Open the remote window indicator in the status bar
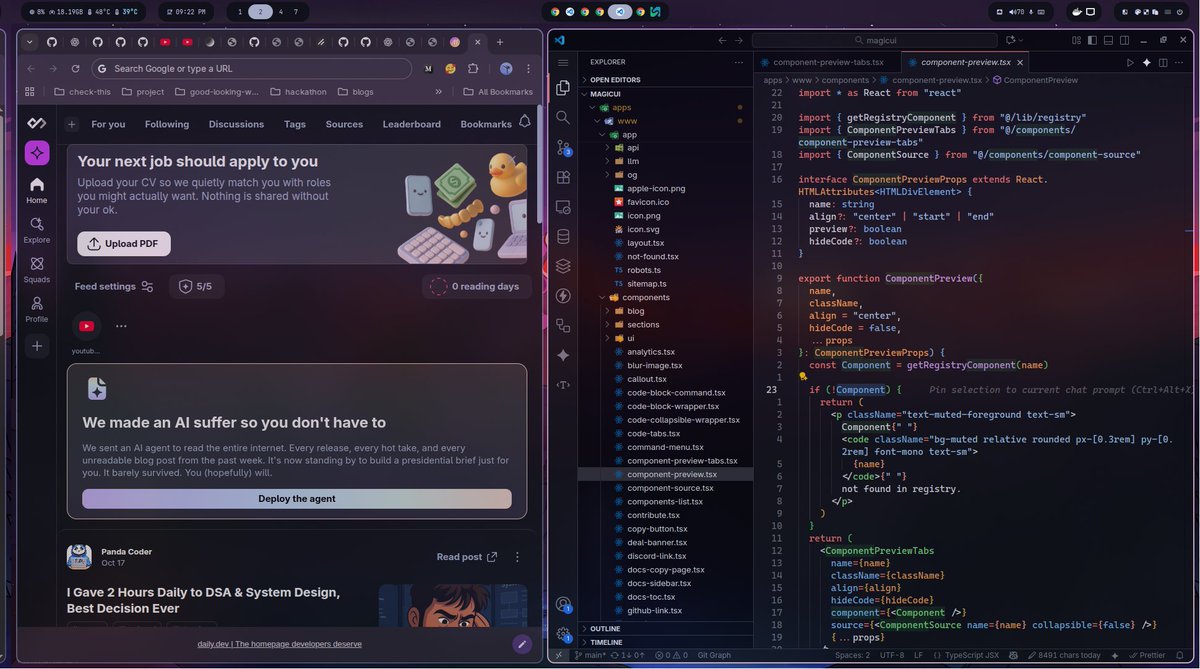The width and height of the screenshot is (1200, 669). (x=561, y=655)
